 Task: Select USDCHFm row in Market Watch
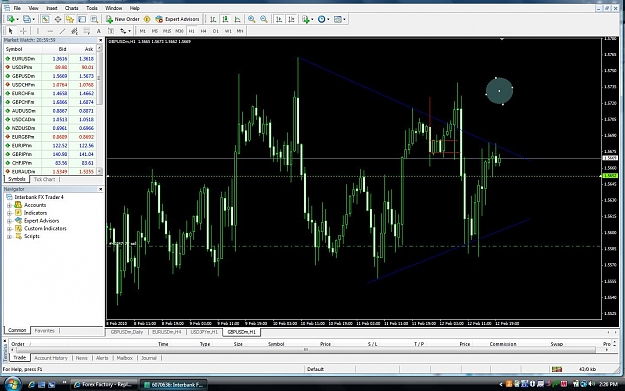50,85
